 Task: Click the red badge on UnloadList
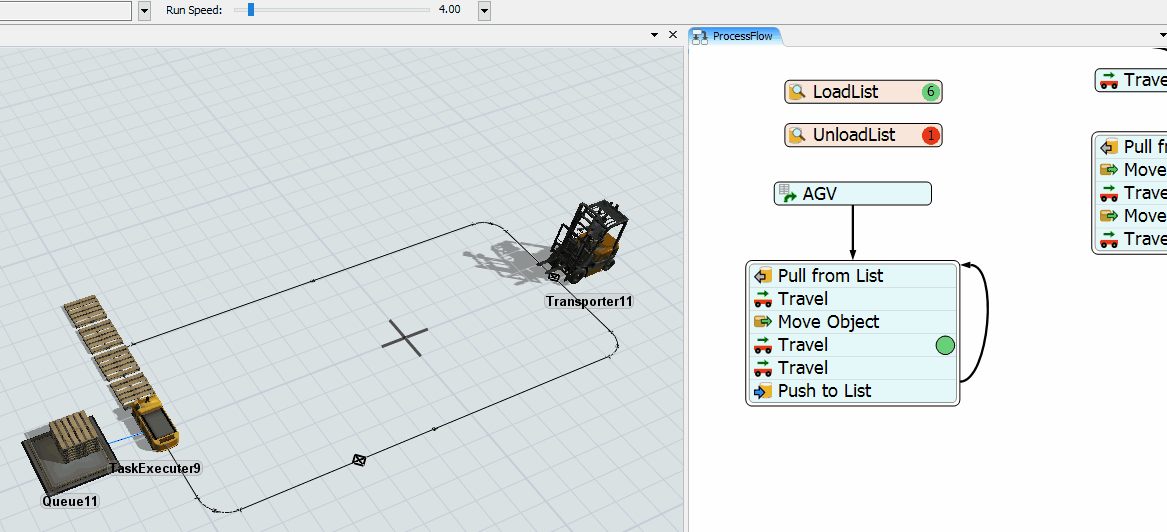pos(931,135)
